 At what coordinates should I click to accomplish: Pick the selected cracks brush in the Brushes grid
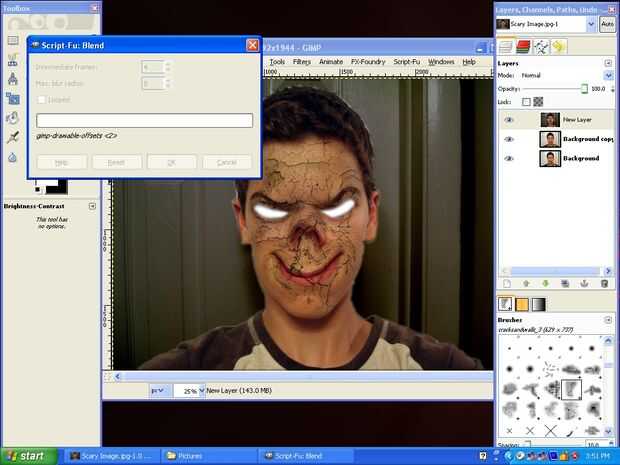click(x=571, y=390)
